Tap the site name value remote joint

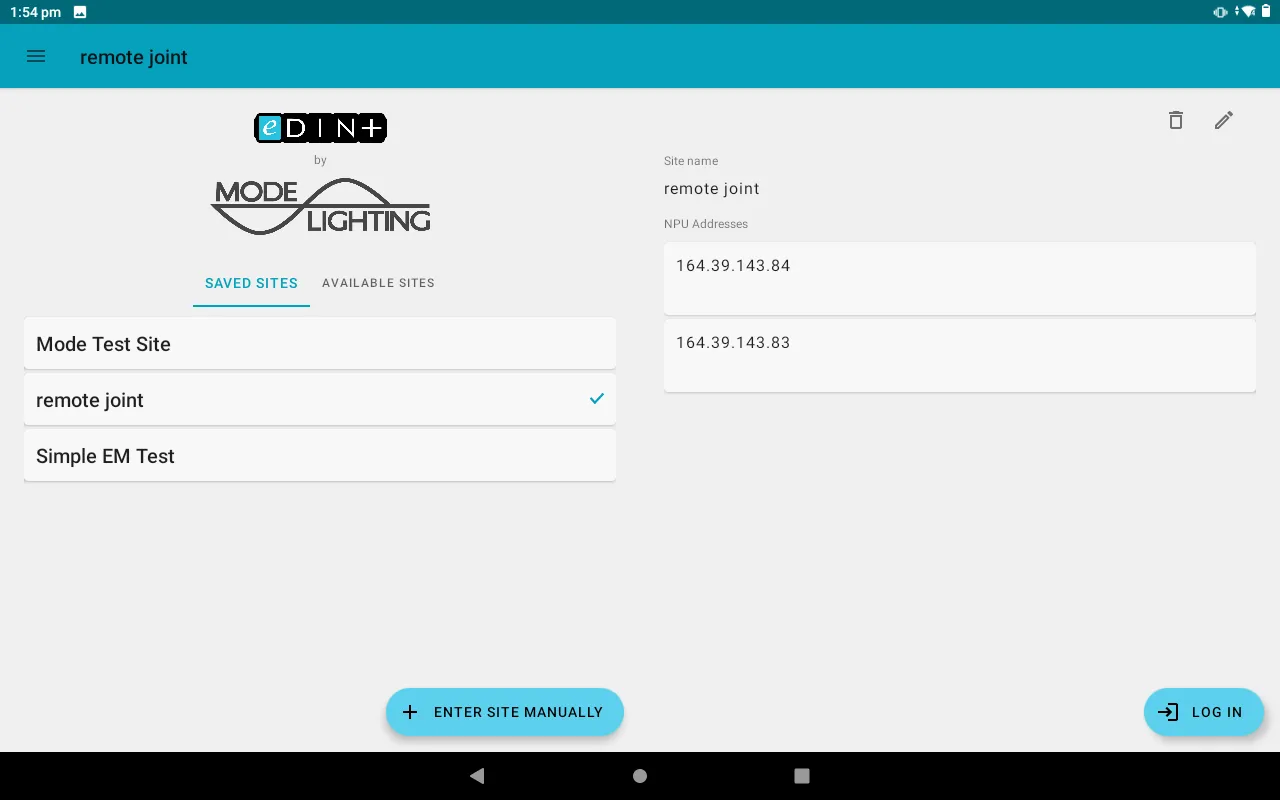coord(712,189)
